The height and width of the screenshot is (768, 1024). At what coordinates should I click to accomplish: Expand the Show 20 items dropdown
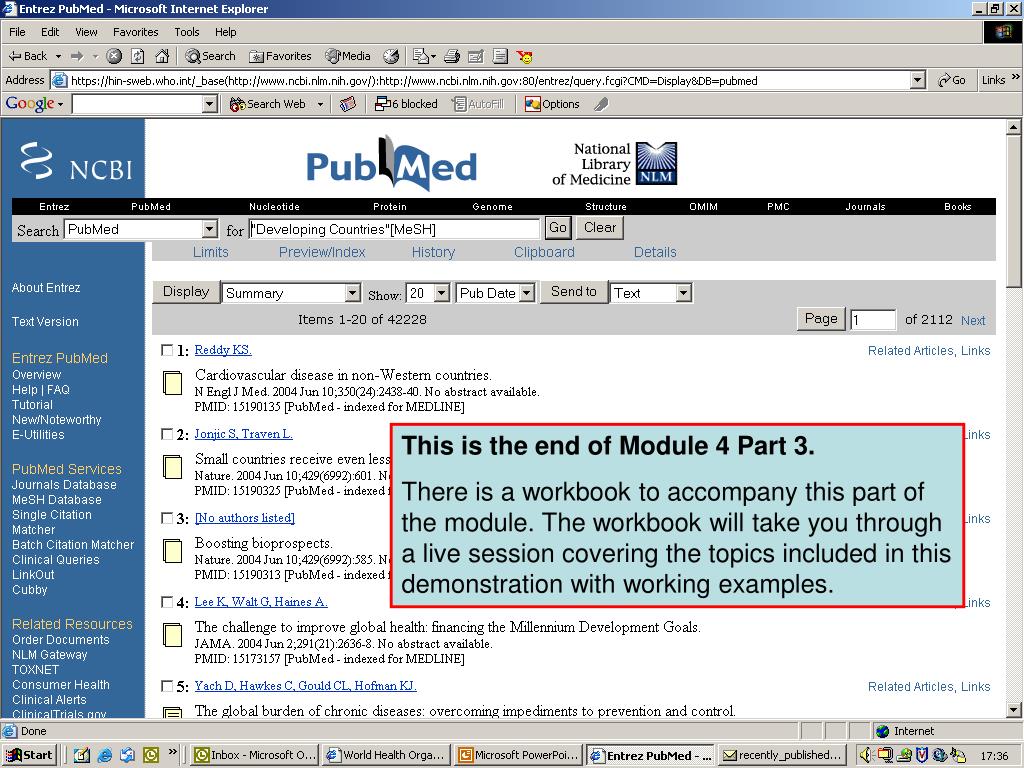441,293
